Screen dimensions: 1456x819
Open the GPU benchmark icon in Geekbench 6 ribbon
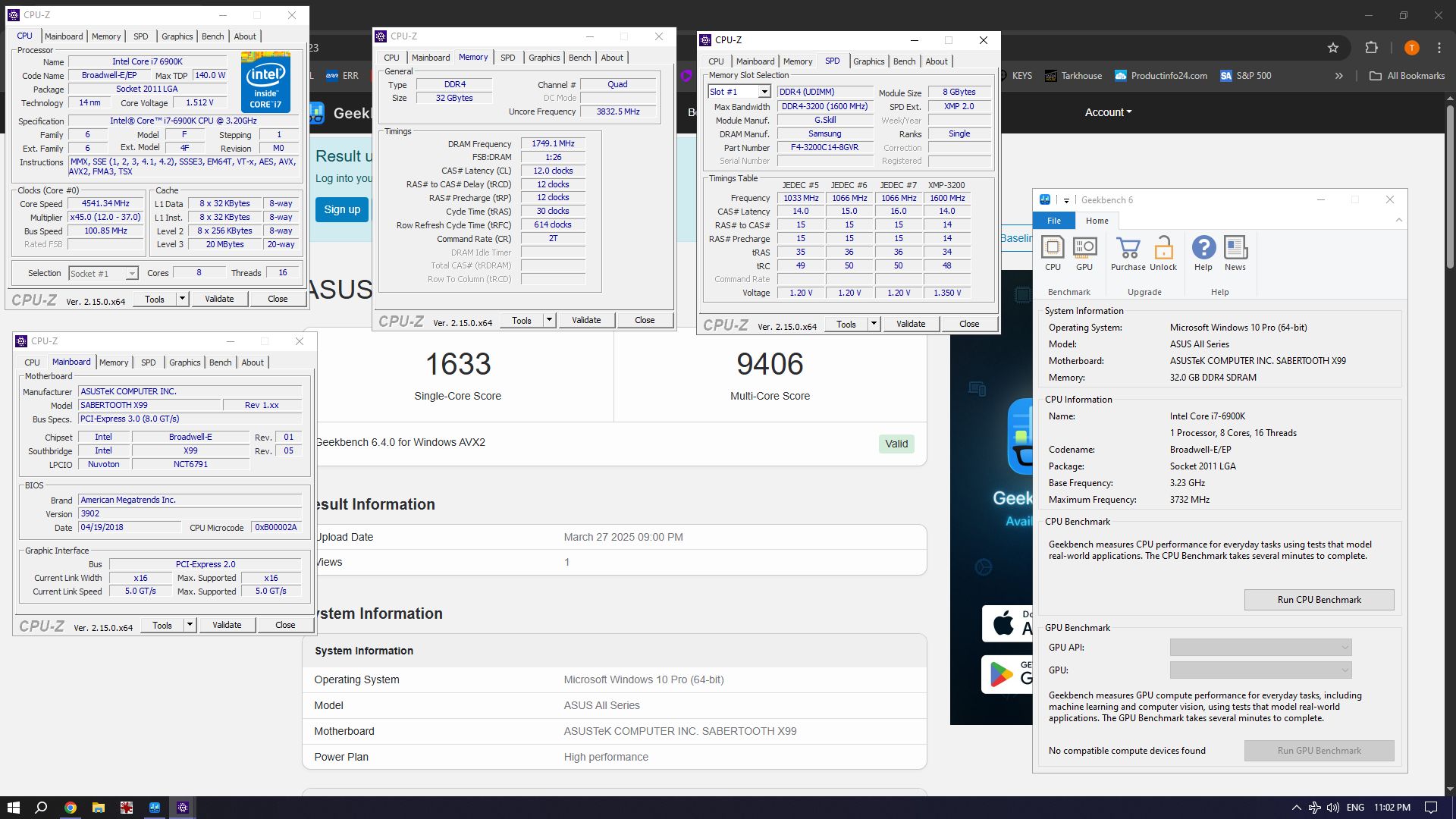point(1084,253)
